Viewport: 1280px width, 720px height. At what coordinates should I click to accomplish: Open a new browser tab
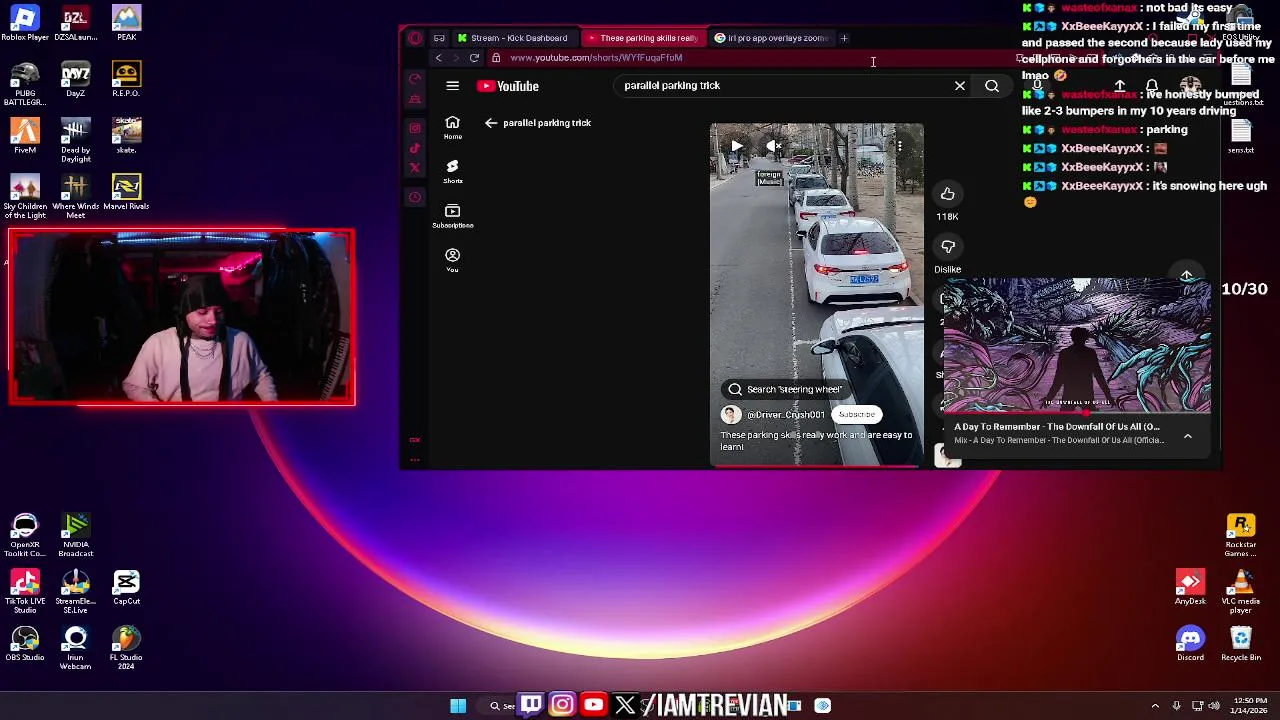pos(844,38)
